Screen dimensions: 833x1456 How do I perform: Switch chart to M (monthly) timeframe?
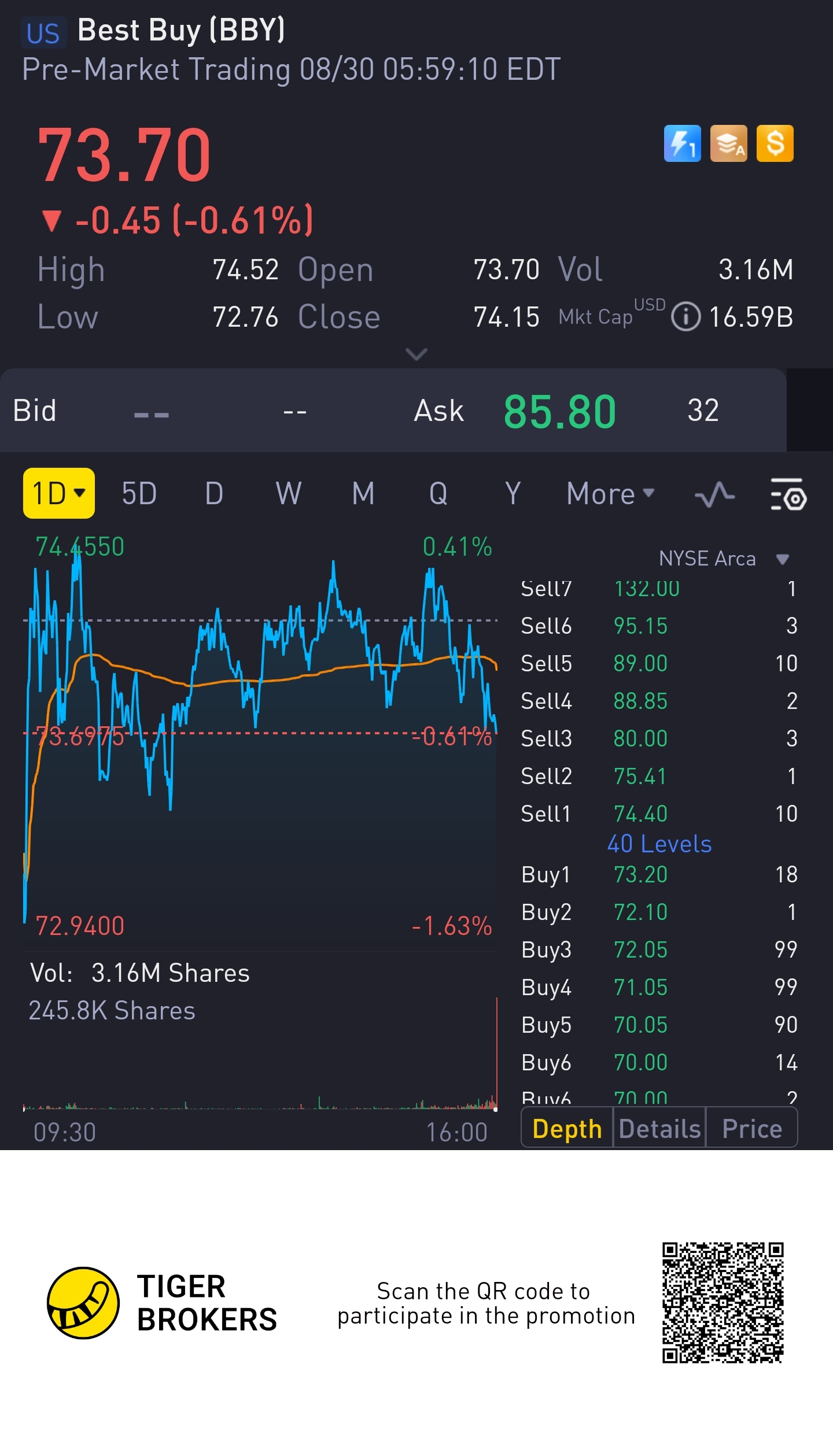[363, 494]
